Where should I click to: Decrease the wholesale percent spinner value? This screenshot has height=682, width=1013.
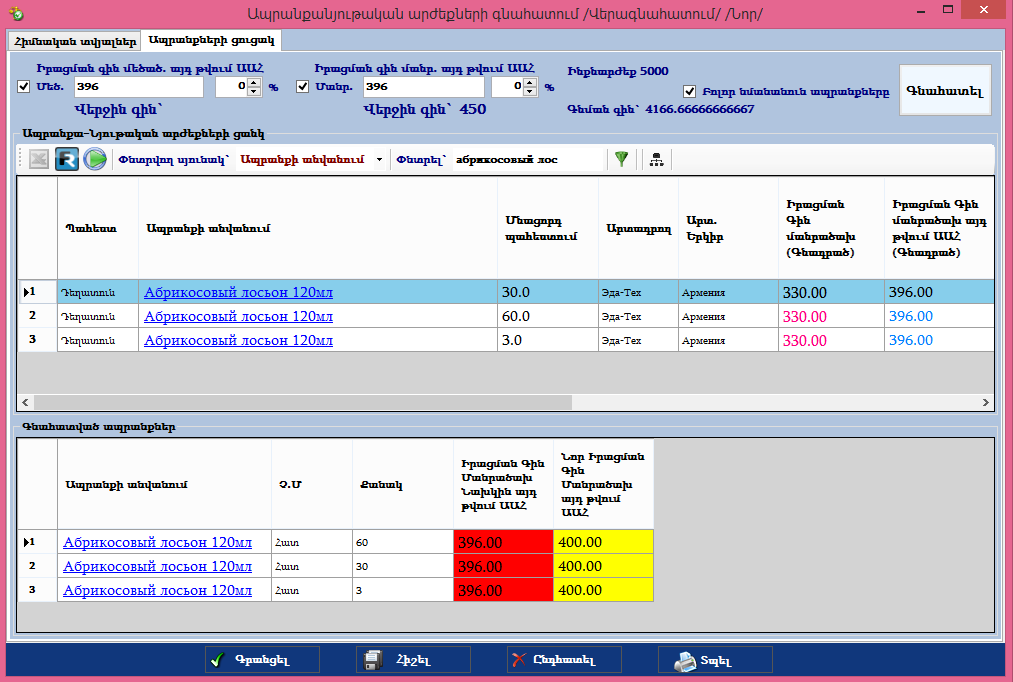255,91
